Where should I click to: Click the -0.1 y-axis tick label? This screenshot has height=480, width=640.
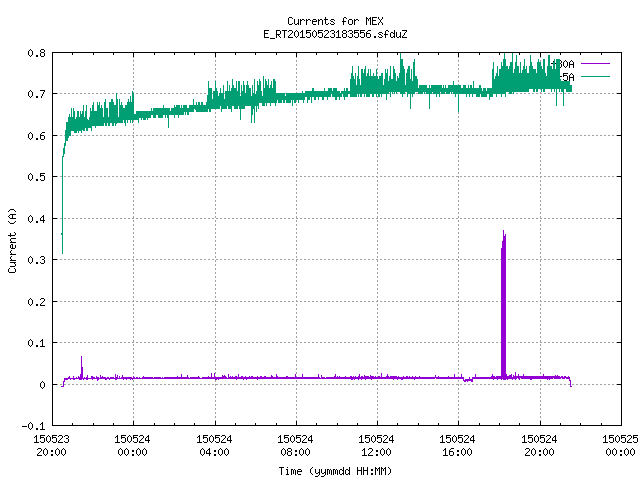[x=33, y=426]
